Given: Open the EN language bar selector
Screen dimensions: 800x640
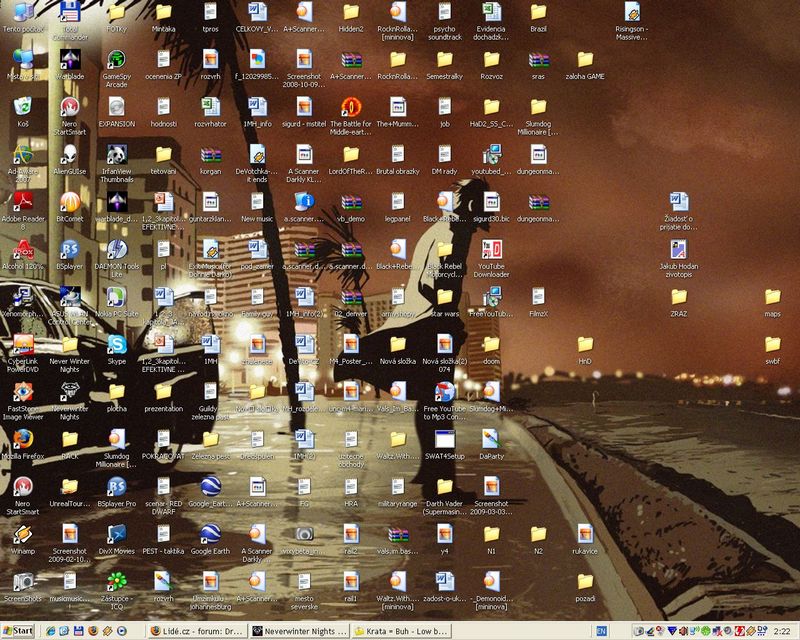Looking at the screenshot, I should (601, 631).
